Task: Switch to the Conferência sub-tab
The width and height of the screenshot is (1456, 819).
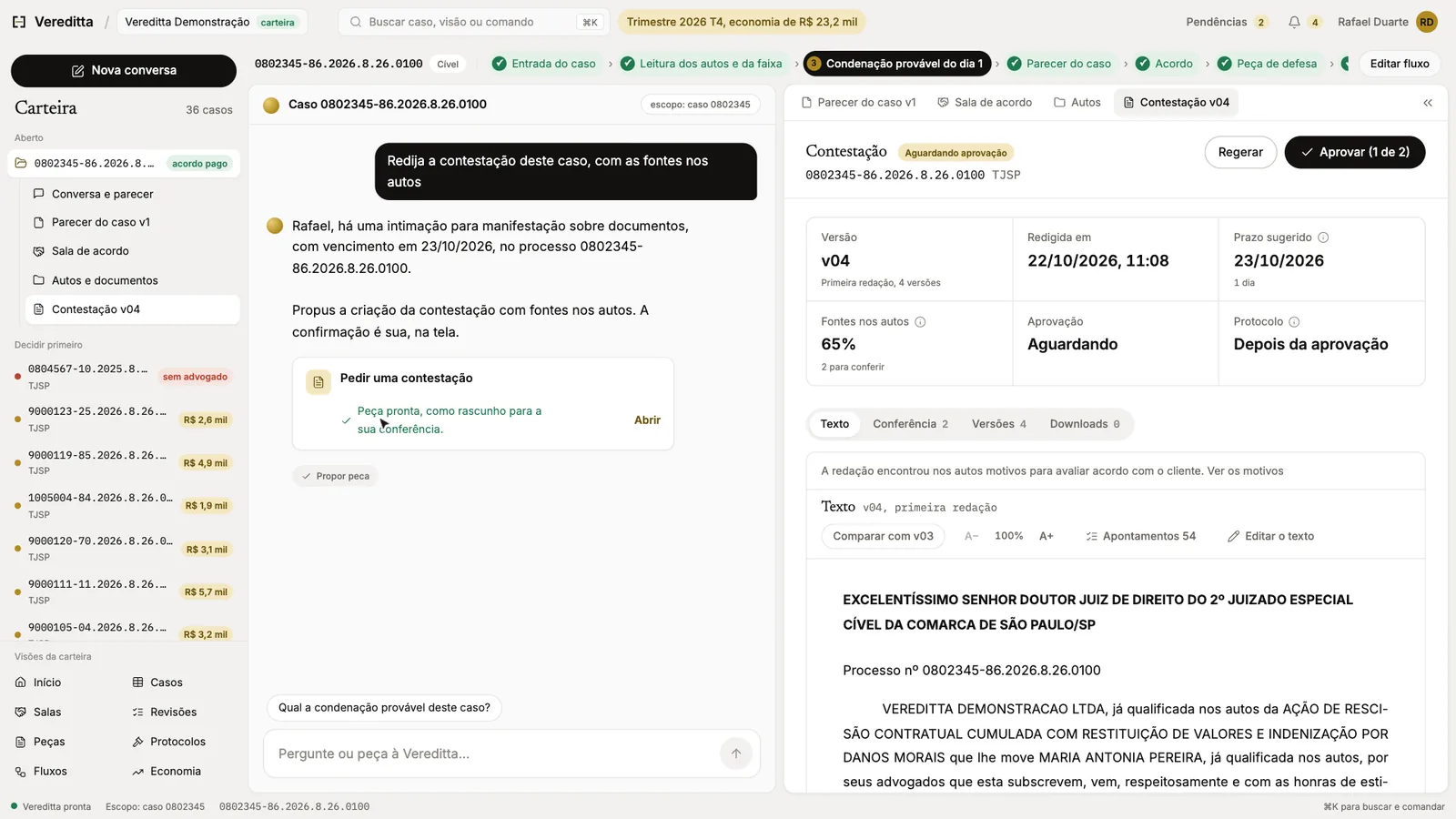Action: click(910, 424)
